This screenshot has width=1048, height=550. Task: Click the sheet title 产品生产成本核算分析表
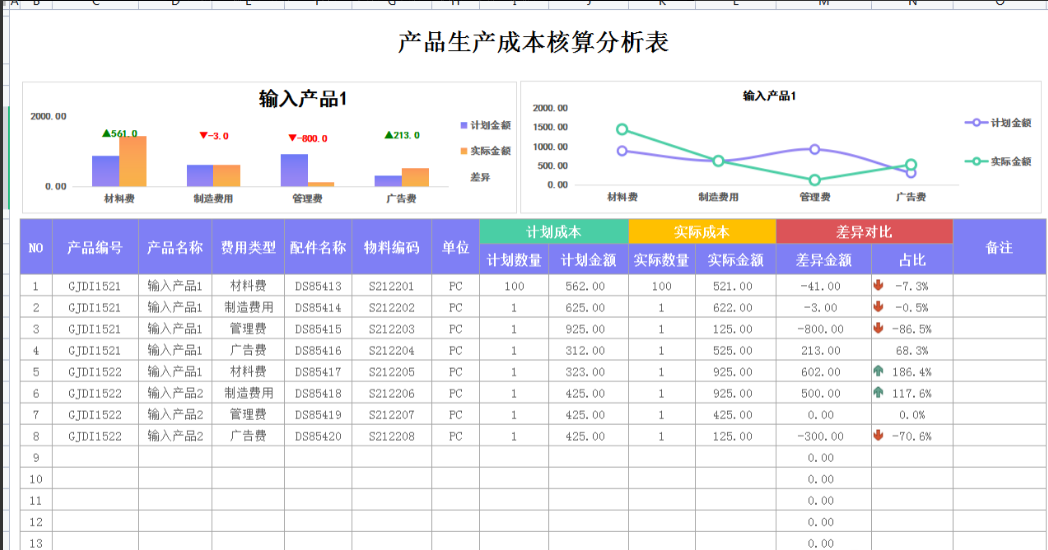pyautogui.click(x=533, y=42)
